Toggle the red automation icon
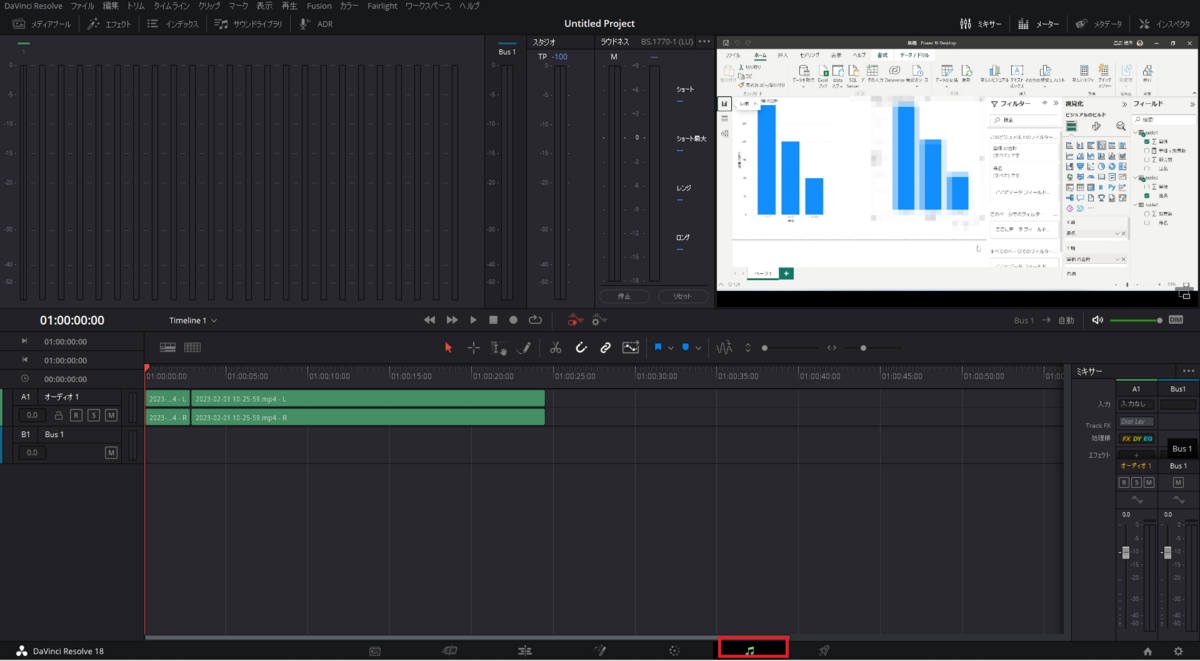The width and height of the screenshot is (1200, 661). click(x=574, y=320)
